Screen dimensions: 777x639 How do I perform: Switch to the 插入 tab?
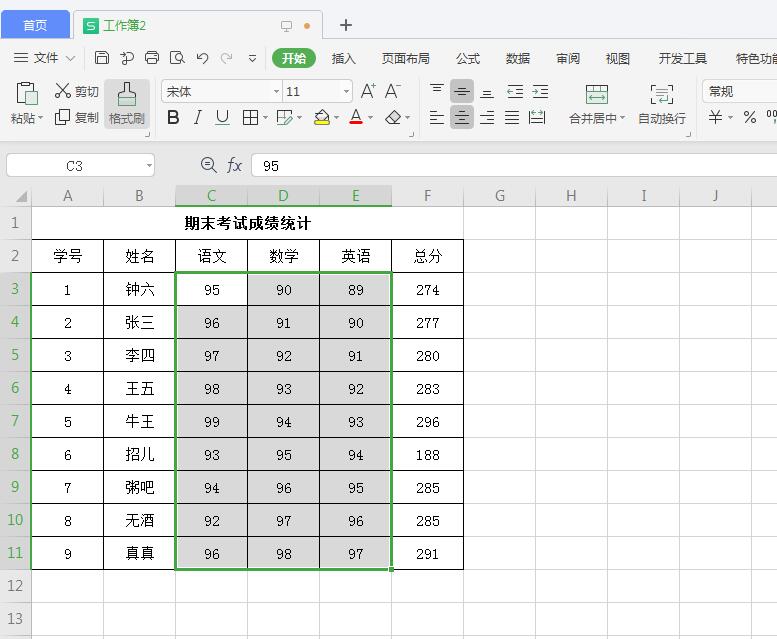pyautogui.click(x=343, y=58)
